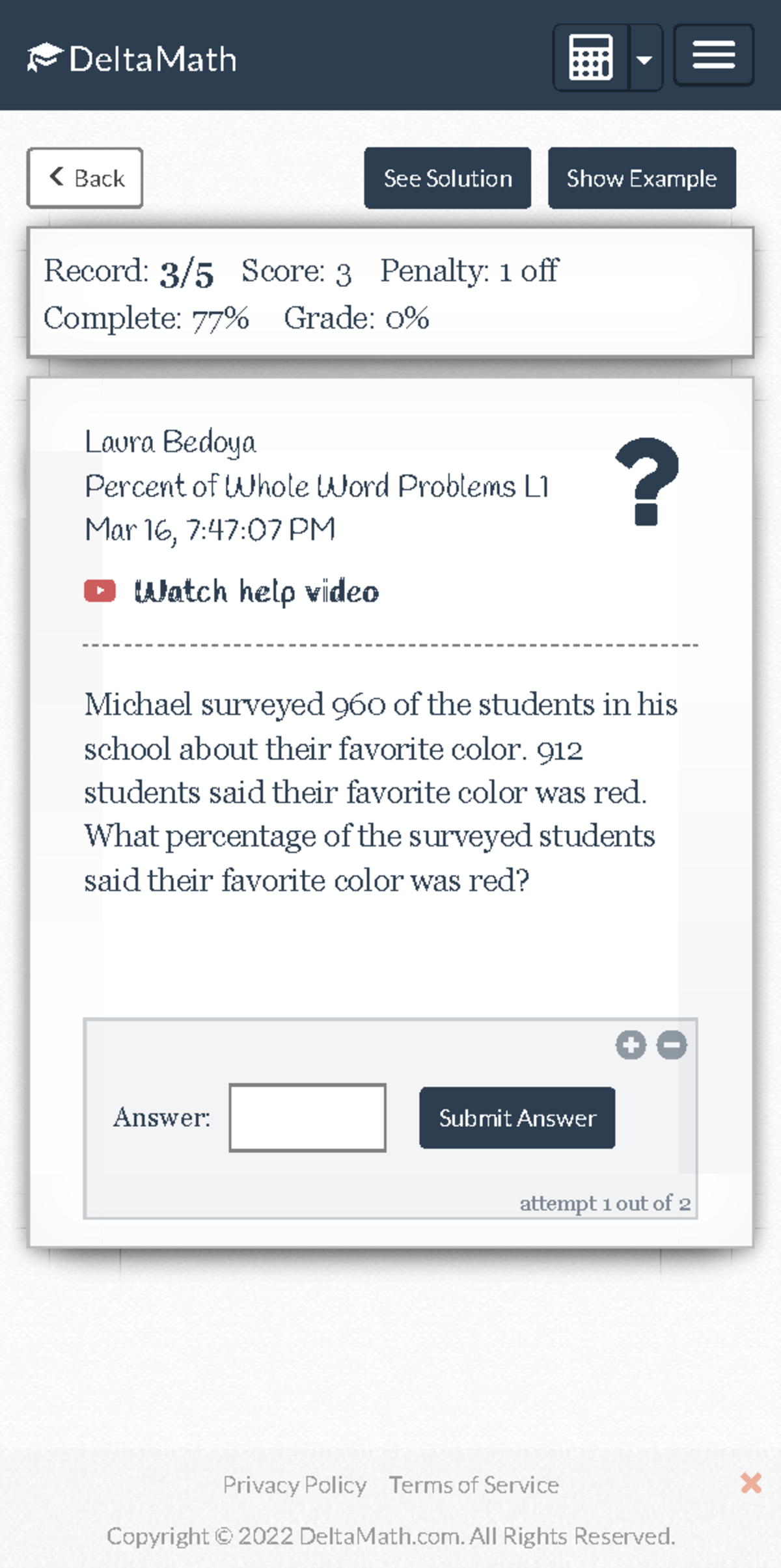781x1568 pixels.
Task: Increase text size with plus icon
Action: coord(631,1045)
